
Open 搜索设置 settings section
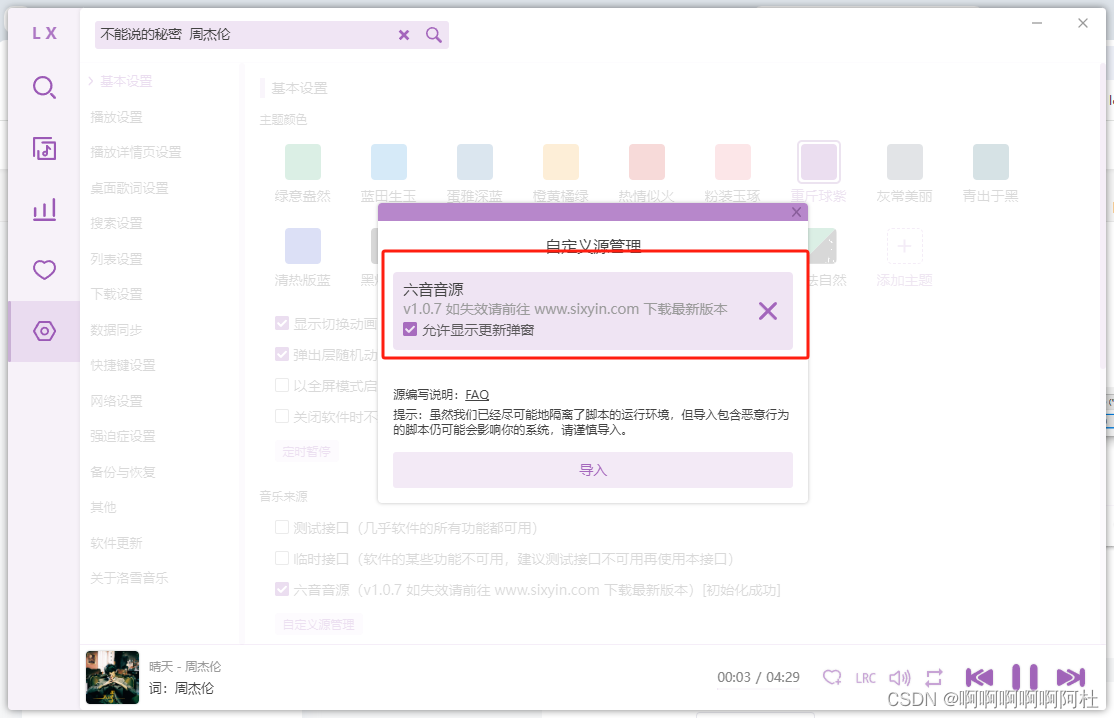coord(117,223)
